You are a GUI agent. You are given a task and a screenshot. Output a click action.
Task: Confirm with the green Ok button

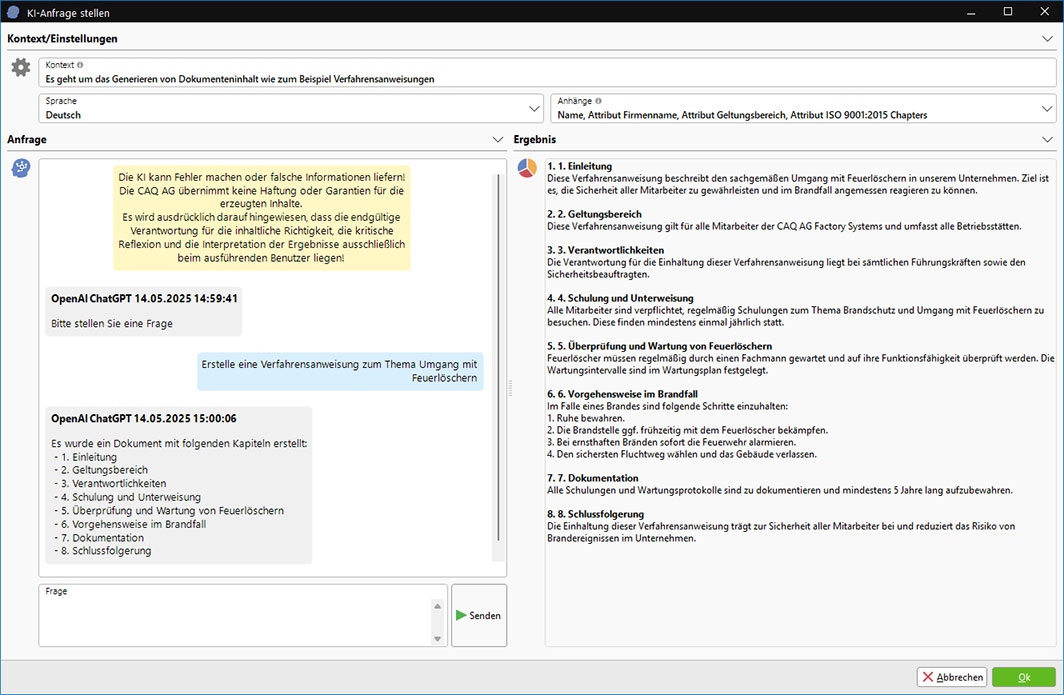pos(1023,677)
